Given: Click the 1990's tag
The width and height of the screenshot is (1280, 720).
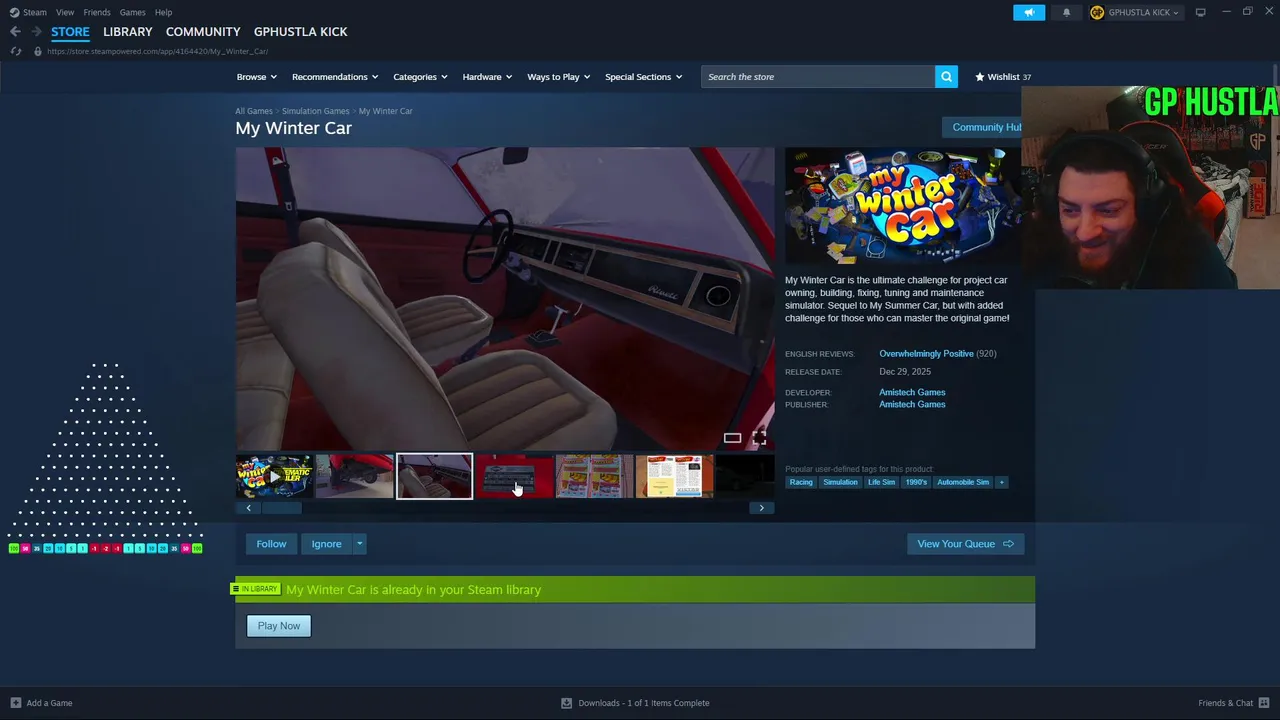Looking at the screenshot, I should pos(916,482).
